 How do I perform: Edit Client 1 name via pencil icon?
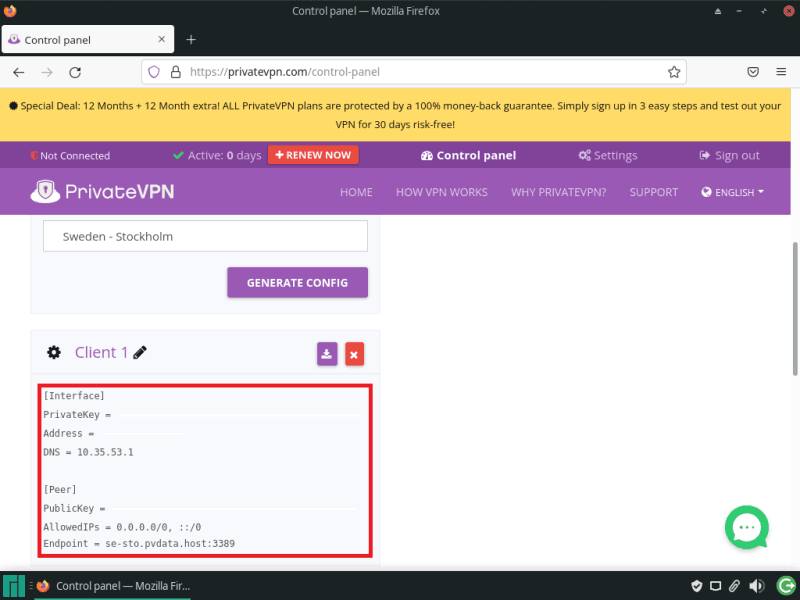pos(140,353)
